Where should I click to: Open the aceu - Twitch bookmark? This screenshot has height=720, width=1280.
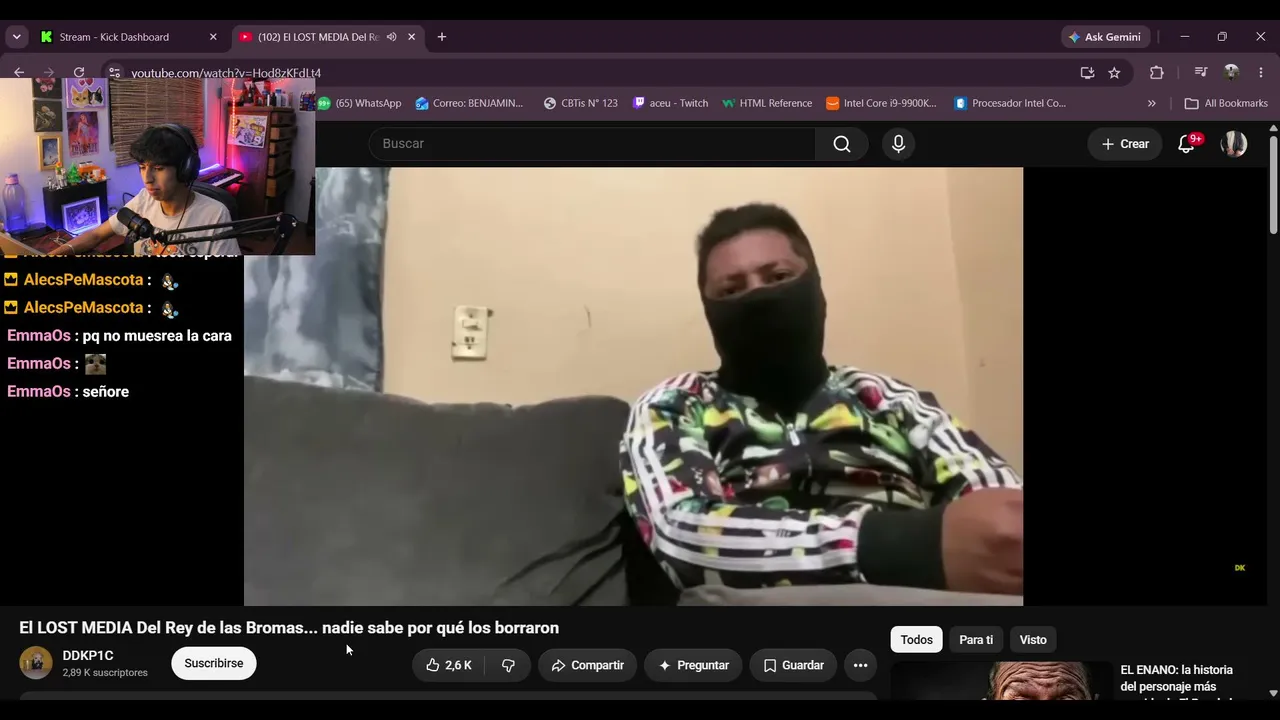tap(670, 103)
